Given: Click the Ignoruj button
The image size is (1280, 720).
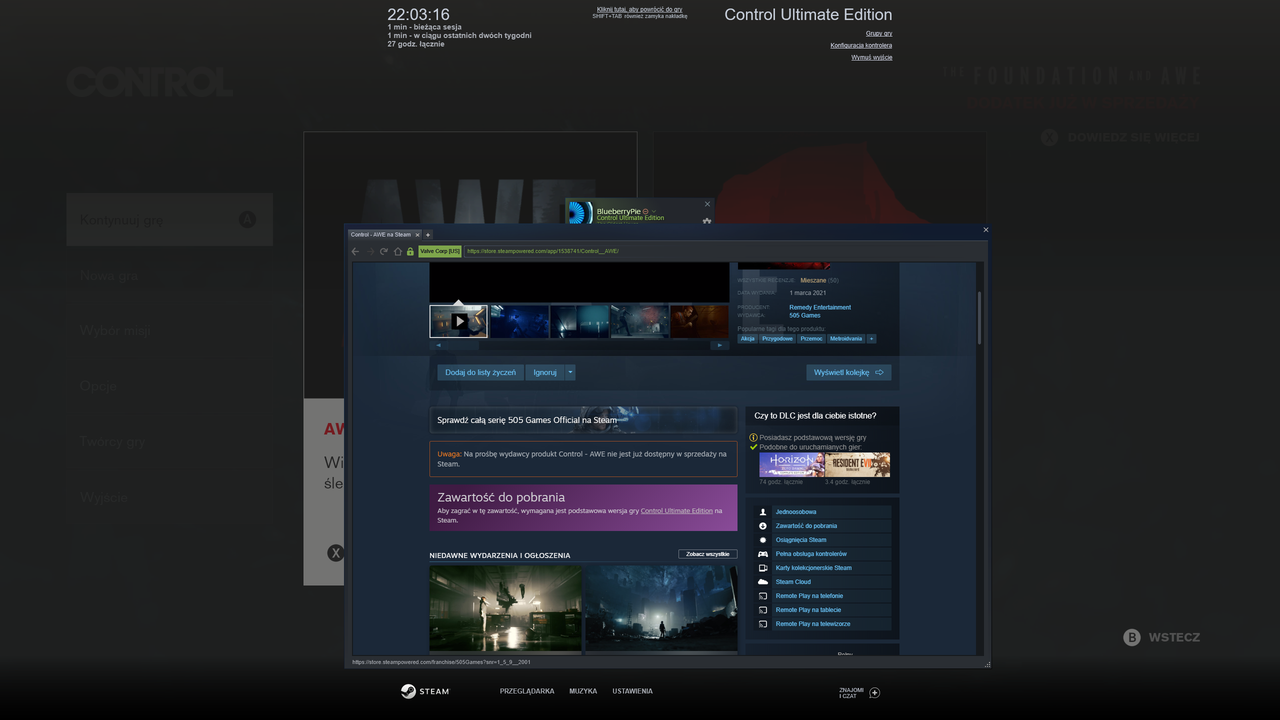Looking at the screenshot, I should pyautogui.click(x=545, y=372).
